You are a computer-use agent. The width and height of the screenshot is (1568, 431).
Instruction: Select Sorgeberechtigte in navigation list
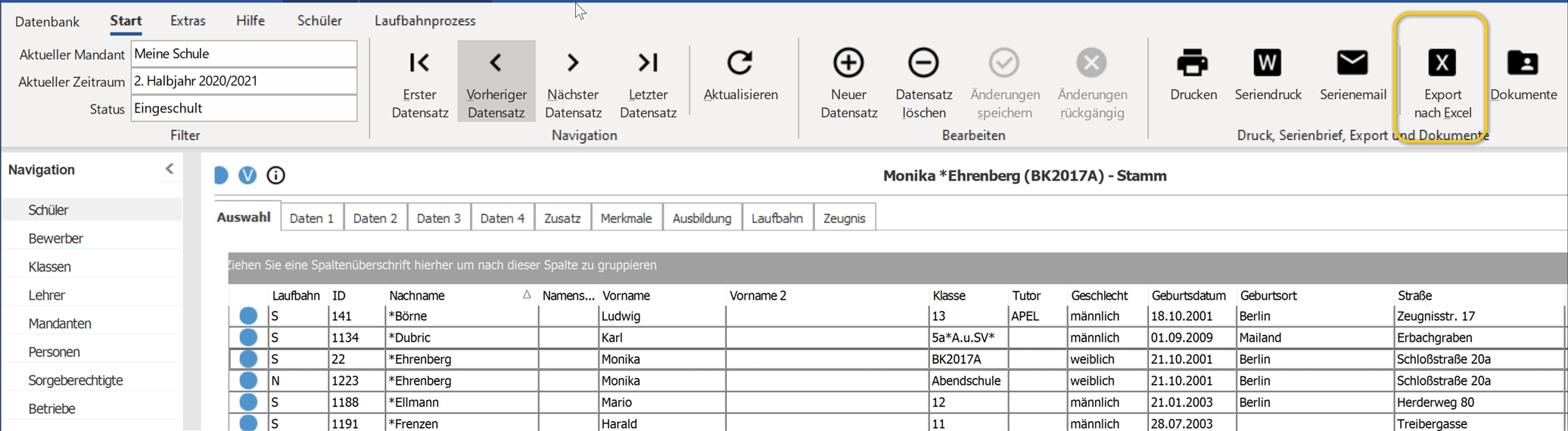[92, 380]
